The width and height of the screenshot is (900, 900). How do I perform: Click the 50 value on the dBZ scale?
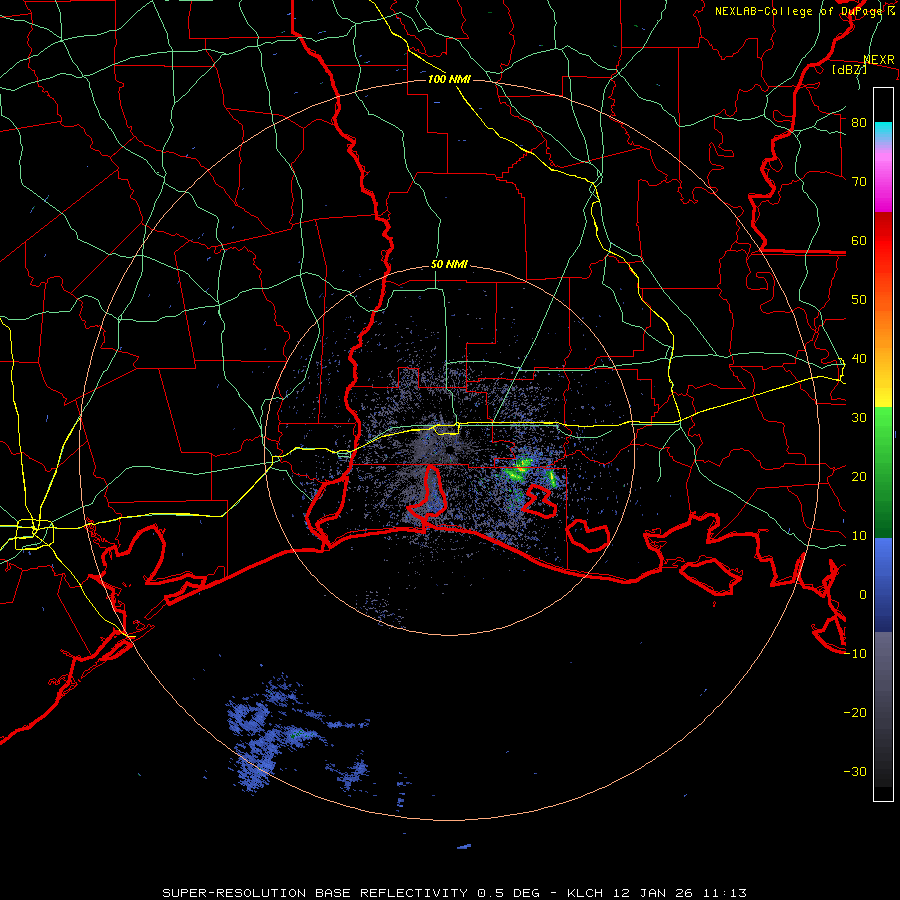pyautogui.click(x=859, y=300)
